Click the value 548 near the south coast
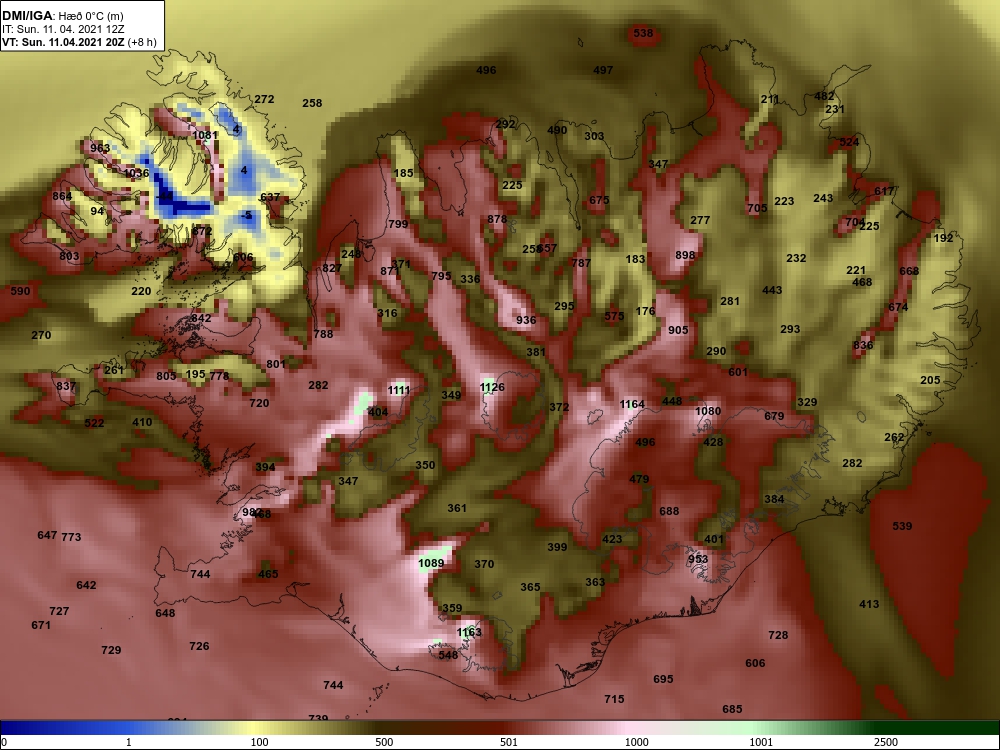 coord(448,655)
